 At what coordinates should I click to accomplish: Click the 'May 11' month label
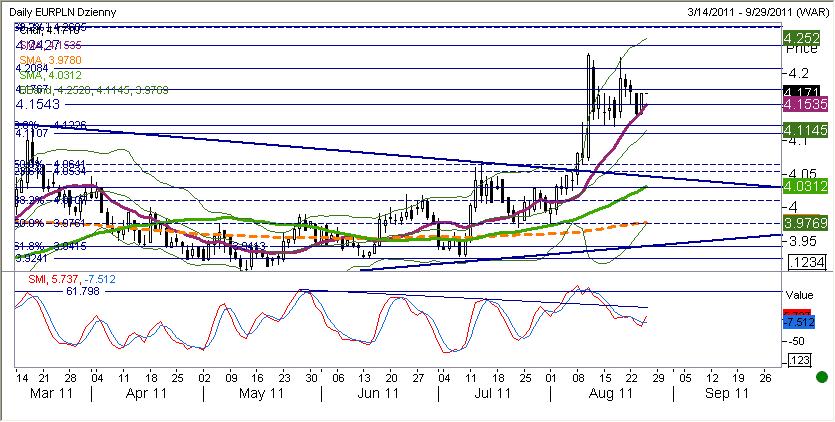(x=261, y=394)
